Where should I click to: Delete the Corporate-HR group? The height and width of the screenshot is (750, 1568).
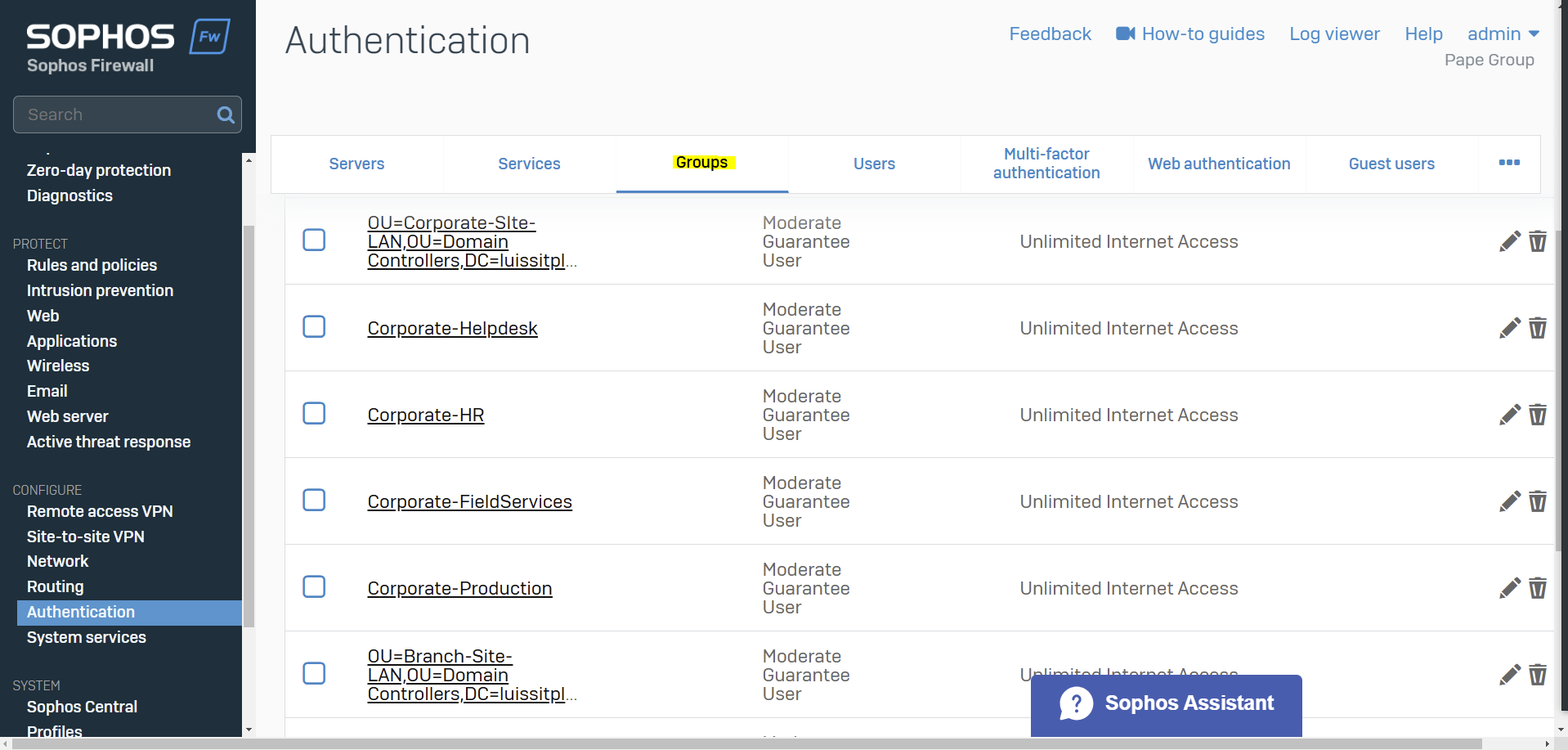coord(1538,415)
